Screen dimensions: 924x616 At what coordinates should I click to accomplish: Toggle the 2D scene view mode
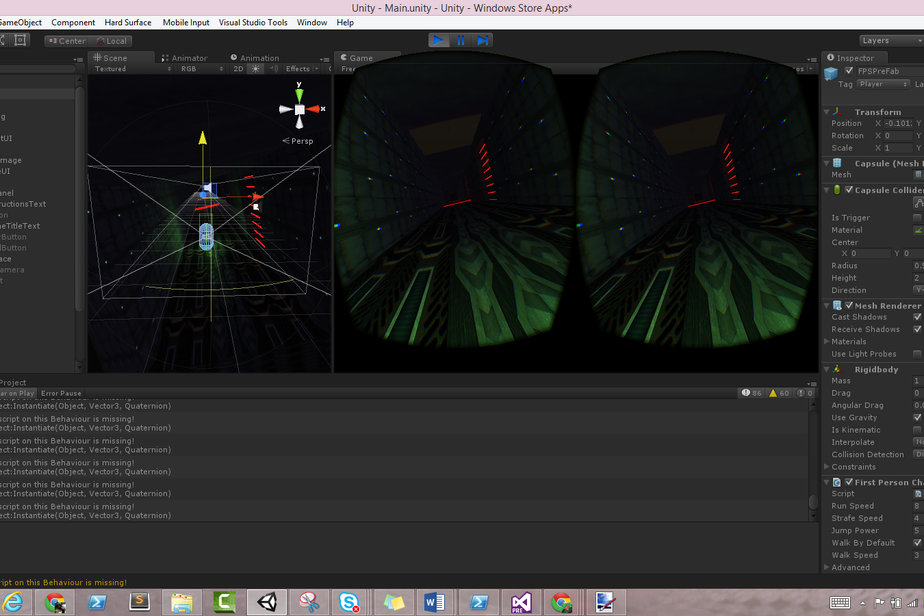point(238,69)
